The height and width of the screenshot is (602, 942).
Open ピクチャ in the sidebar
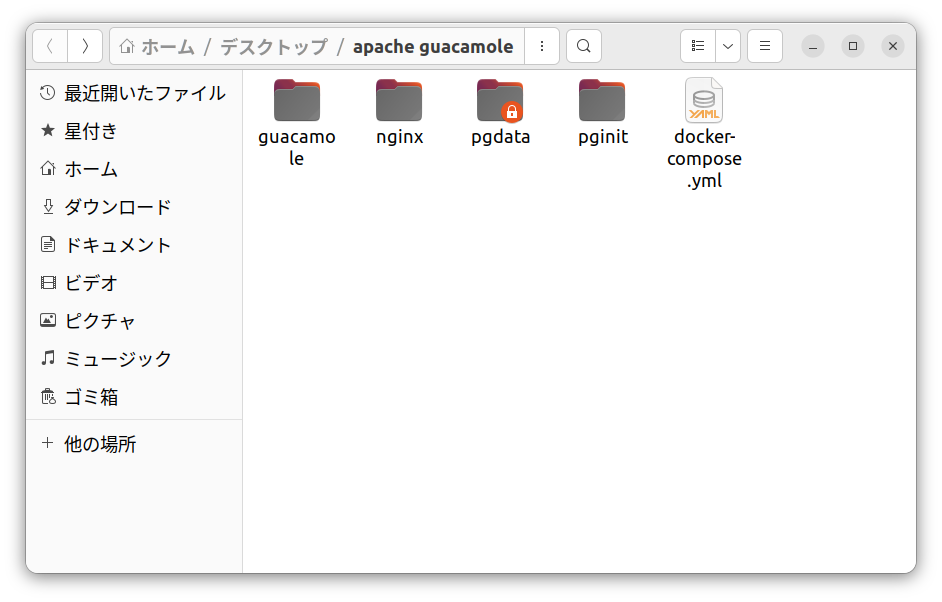[x=133, y=320]
